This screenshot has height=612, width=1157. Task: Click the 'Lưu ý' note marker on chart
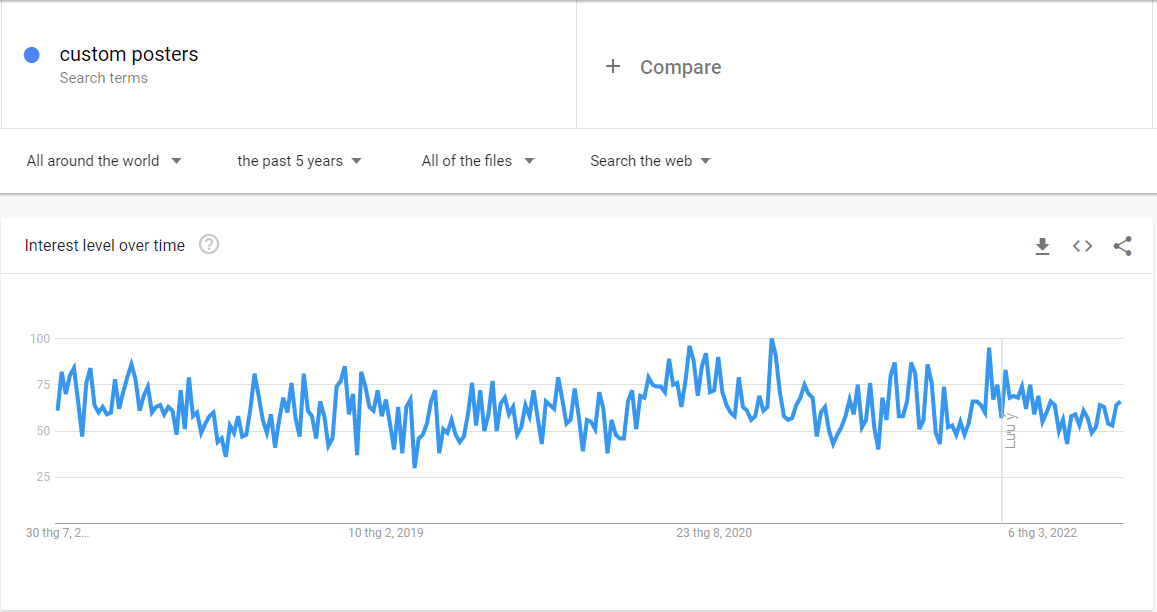[x=1010, y=430]
